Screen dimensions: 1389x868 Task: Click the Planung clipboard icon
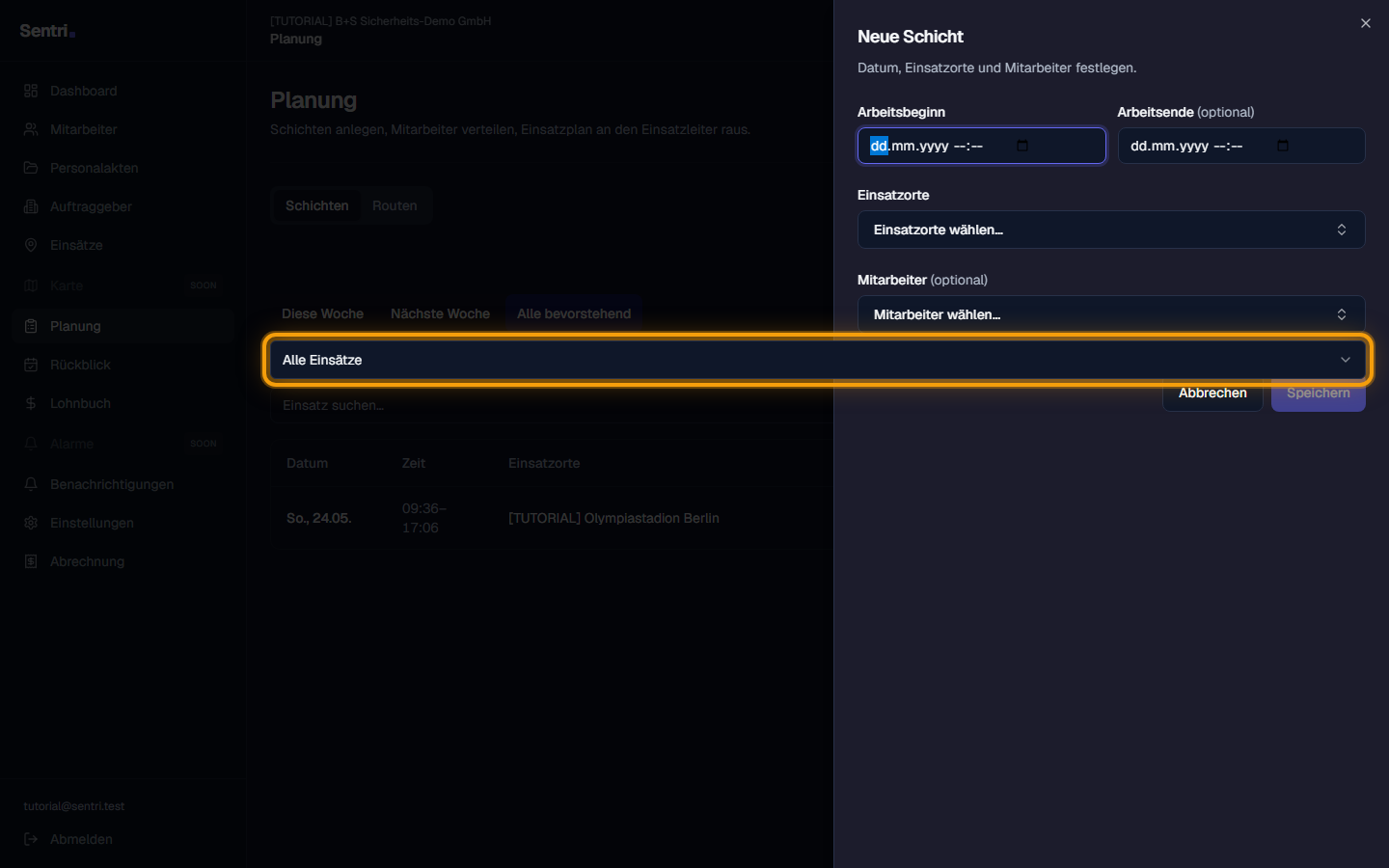pyautogui.click(x=31, y=326)
